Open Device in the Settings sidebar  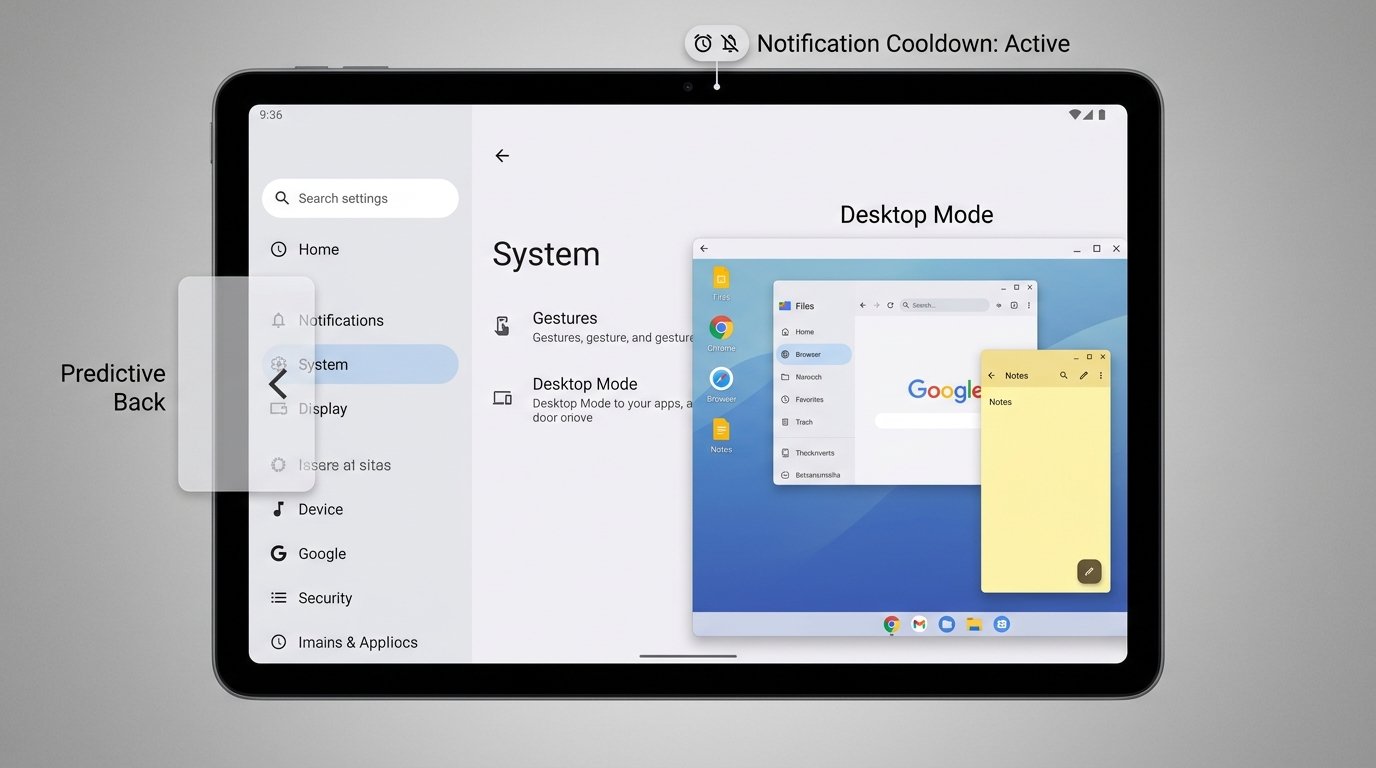[360, 510]
